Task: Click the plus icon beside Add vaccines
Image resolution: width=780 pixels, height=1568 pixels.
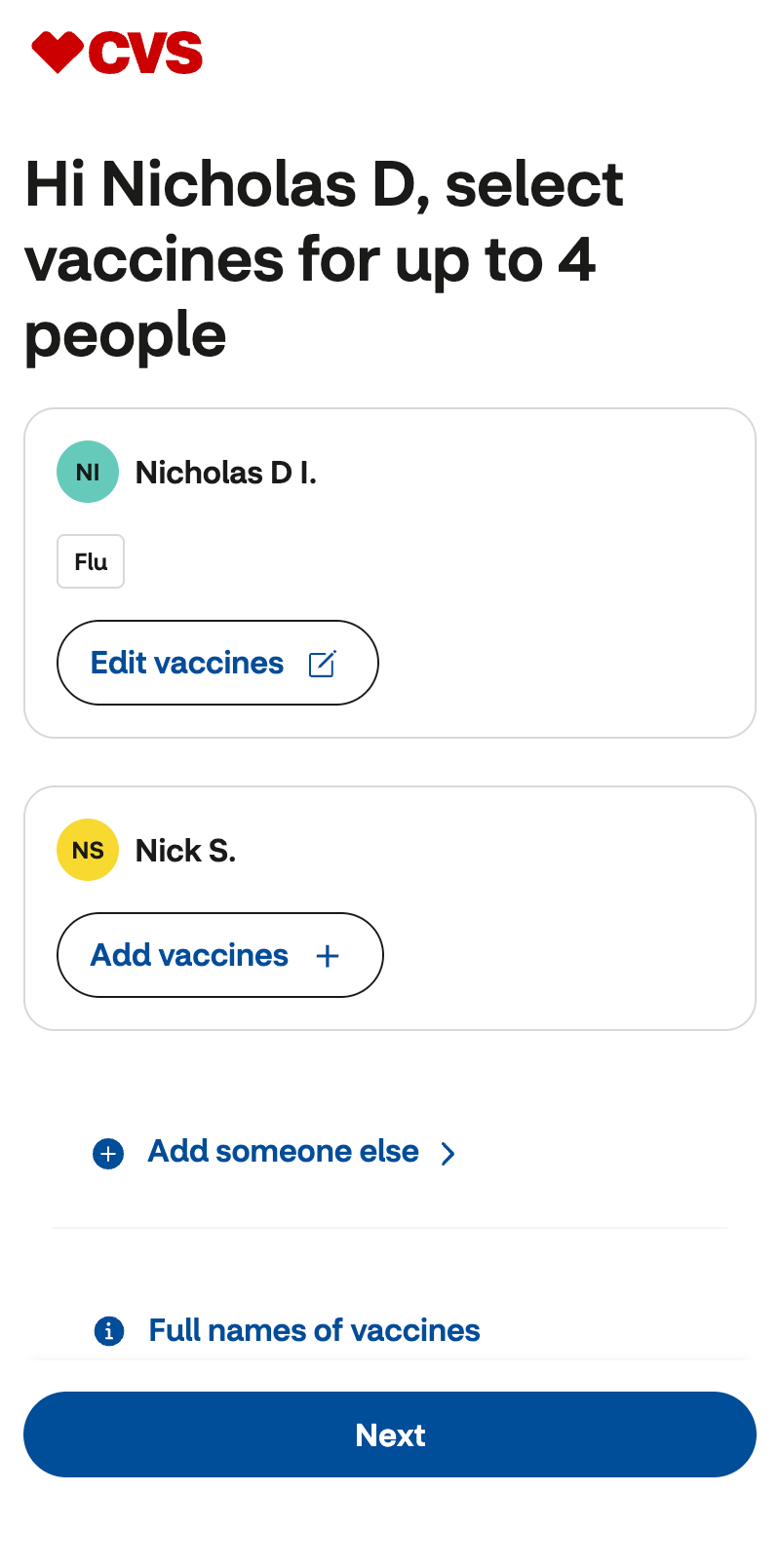Action: pos(328,956)
